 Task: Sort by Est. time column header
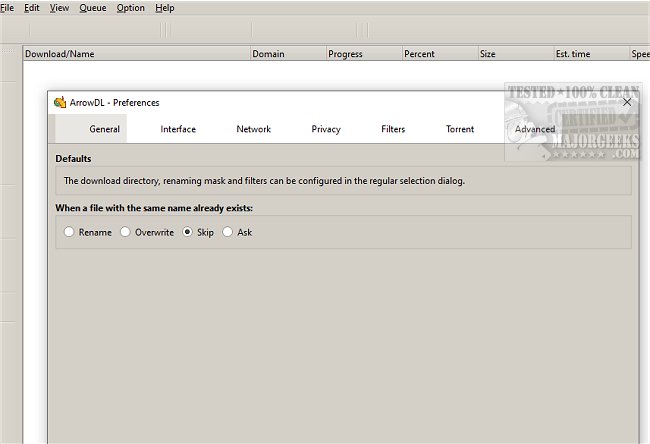(x=592, y=53)
